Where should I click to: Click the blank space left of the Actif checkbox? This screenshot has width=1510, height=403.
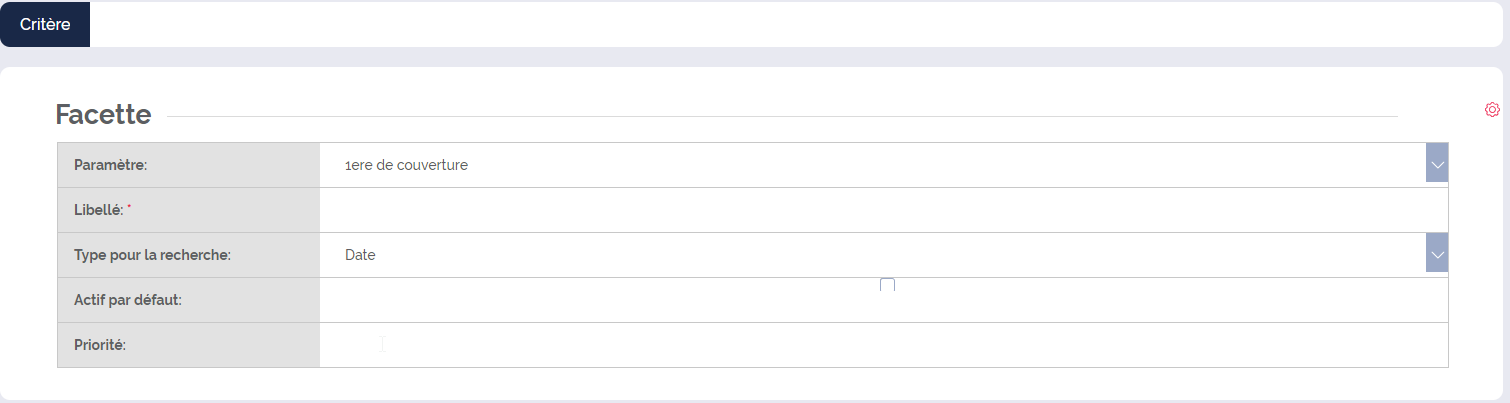point(600,300)
